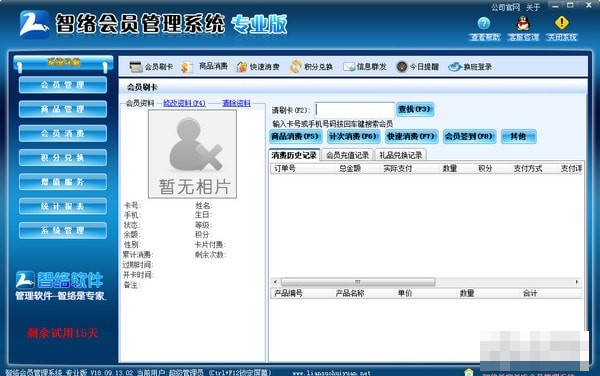Click 实际支付 column header

(398, 168)
